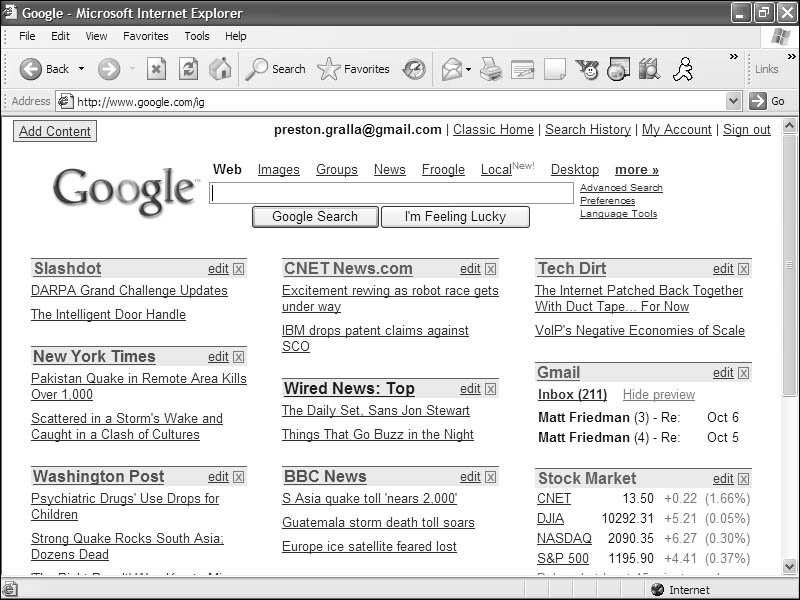Click the Discuss note toolbar icon
The height and width of the screenshot is (600, 800).
click(555, 69)
